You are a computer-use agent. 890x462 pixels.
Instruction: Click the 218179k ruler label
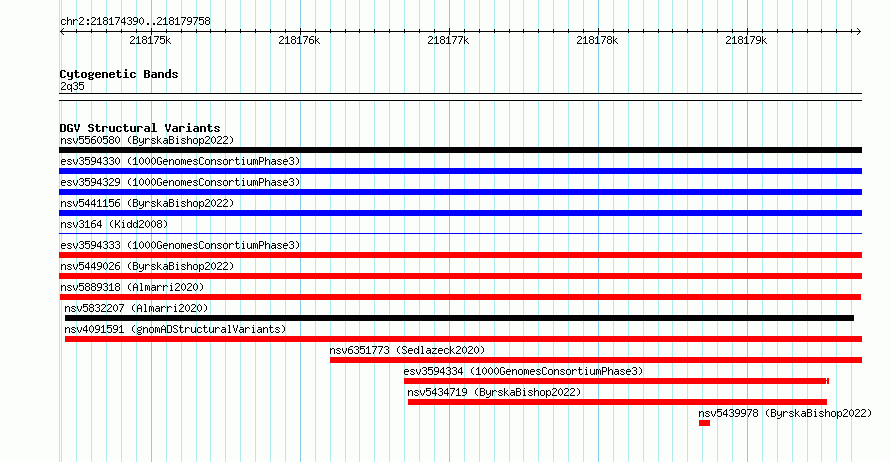click(x=746, y=40)
